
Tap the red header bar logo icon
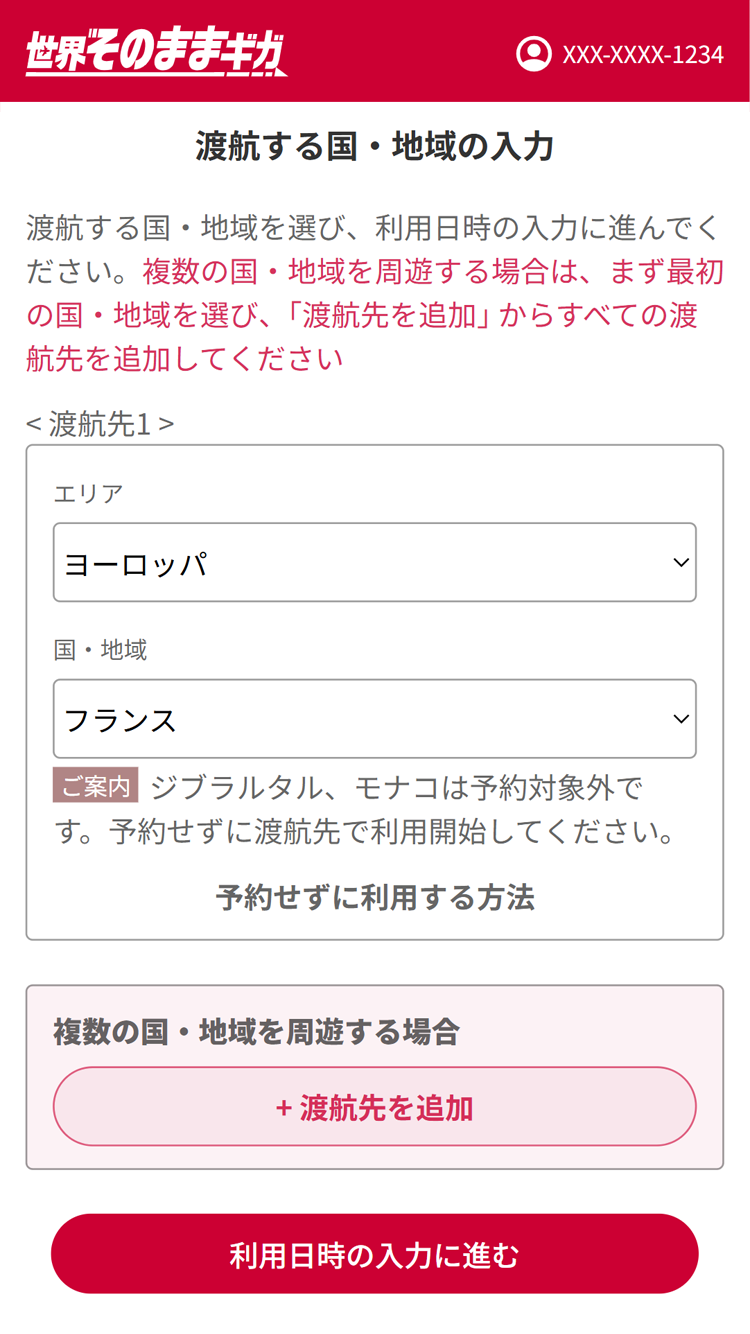pos(155,53)
